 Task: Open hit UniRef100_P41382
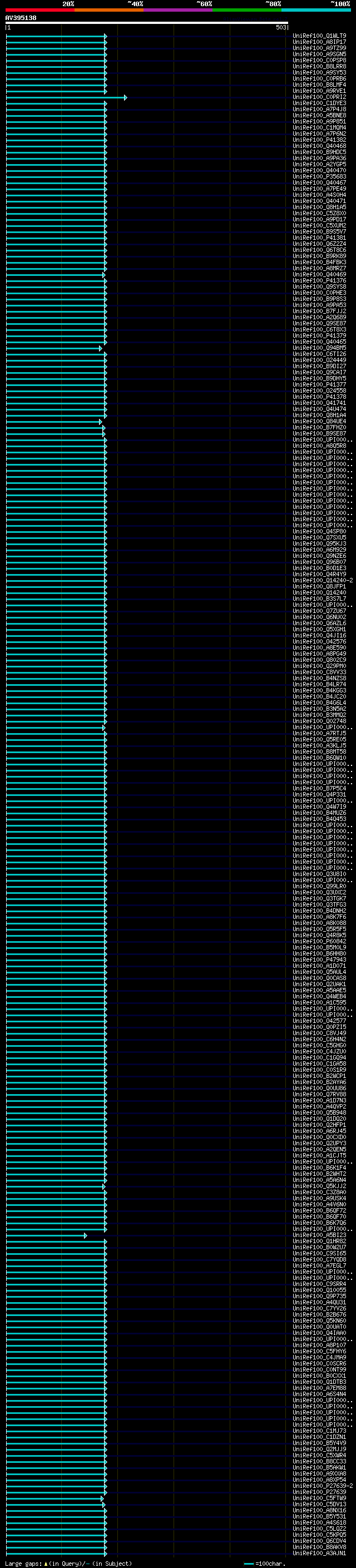point(319,140)
